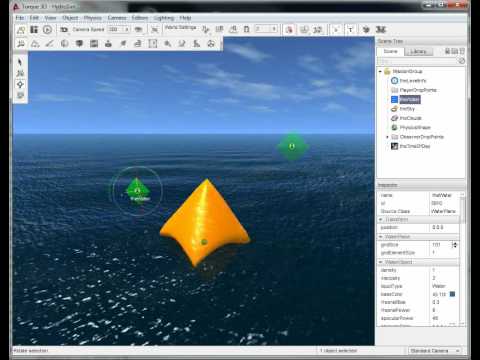This screenshot has width=480, height=360.
Task: Select theLevelInfo in scene tree
Action: point(413,81)
